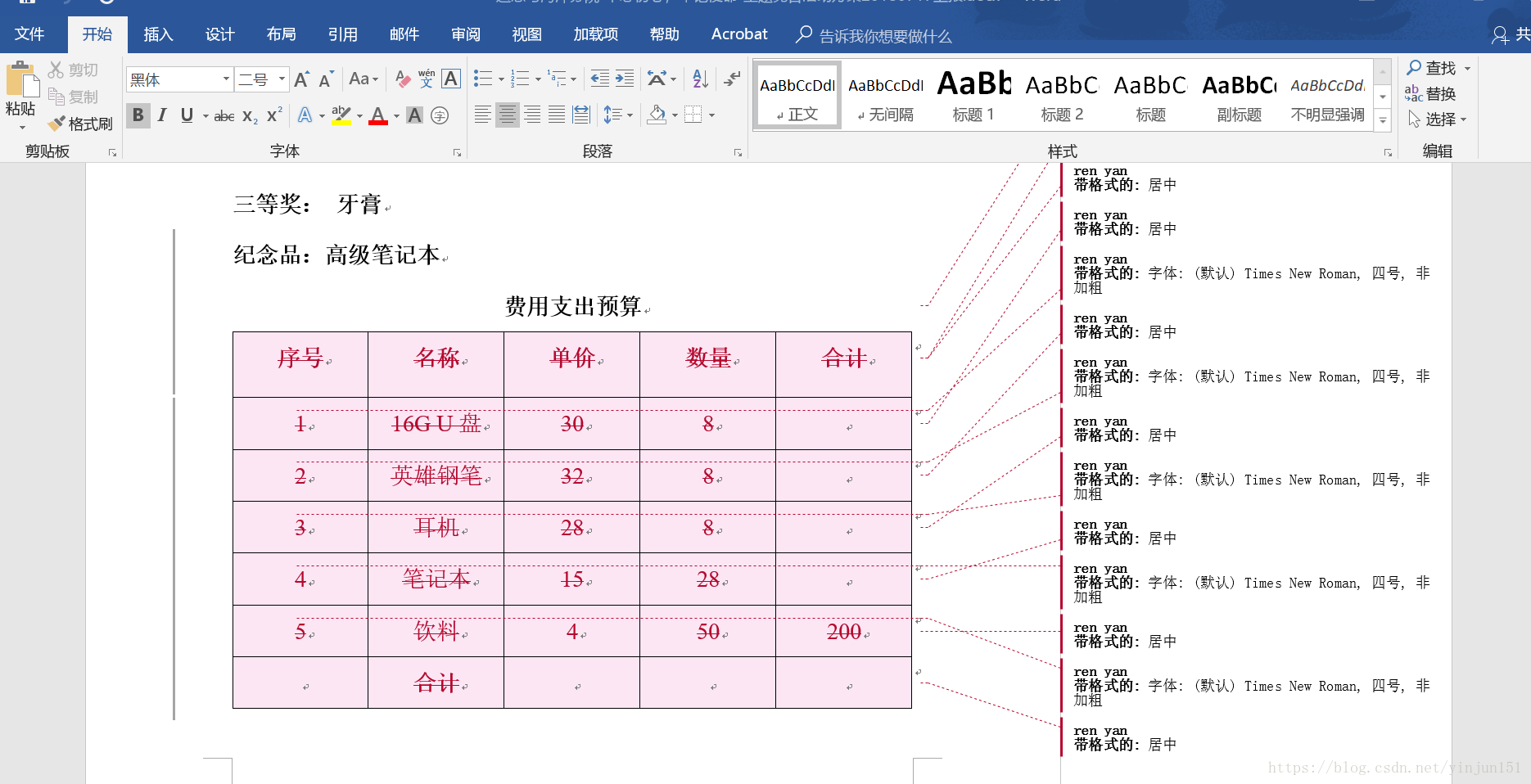Activate the Format Painter brush
Screen dimensions: 1531x784
[80, 124]
